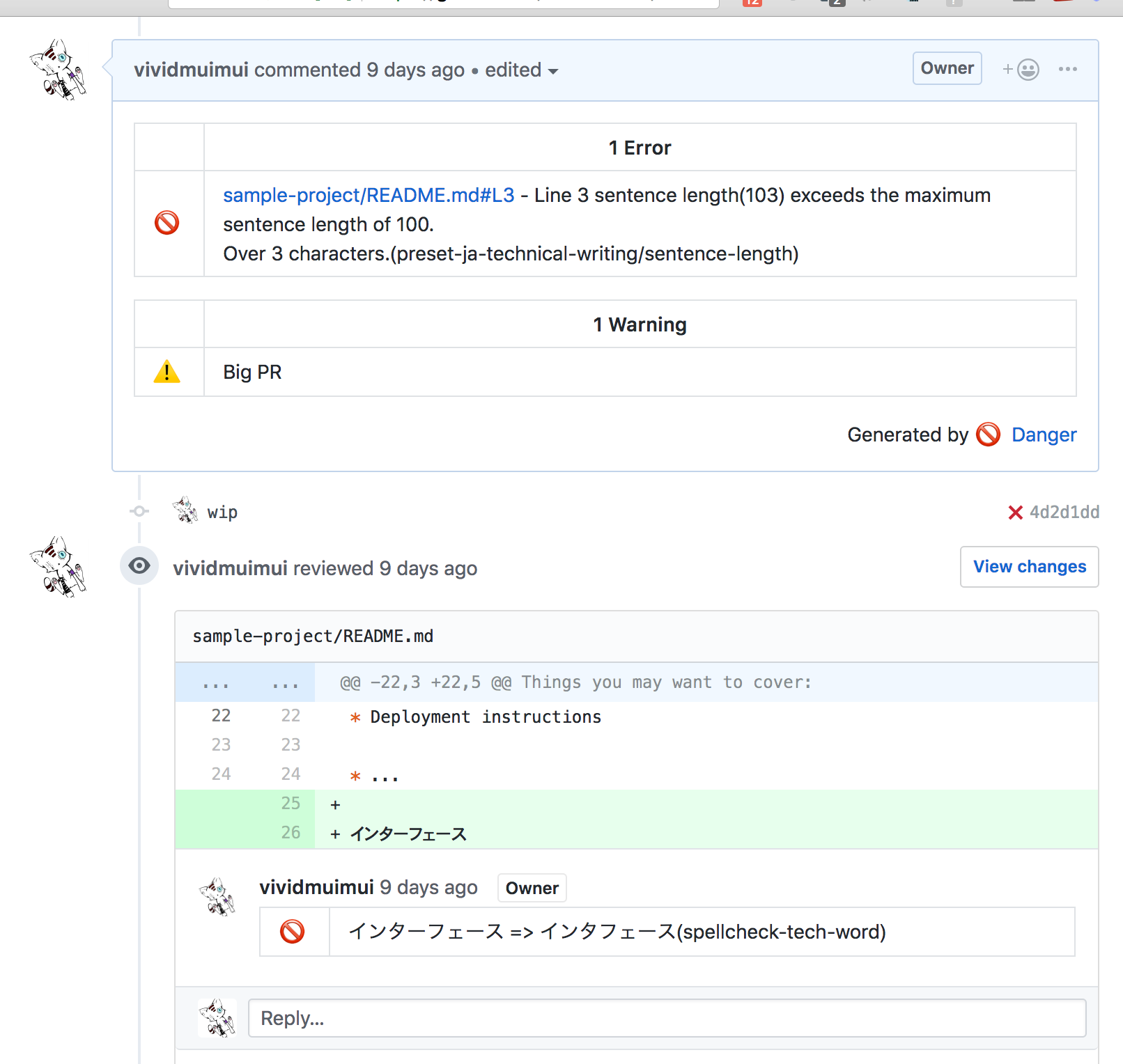Viewport: 1123px width, 1064px height.
Task: Click the error icon in the sentence-length row
Action: [x=166, y=223]
